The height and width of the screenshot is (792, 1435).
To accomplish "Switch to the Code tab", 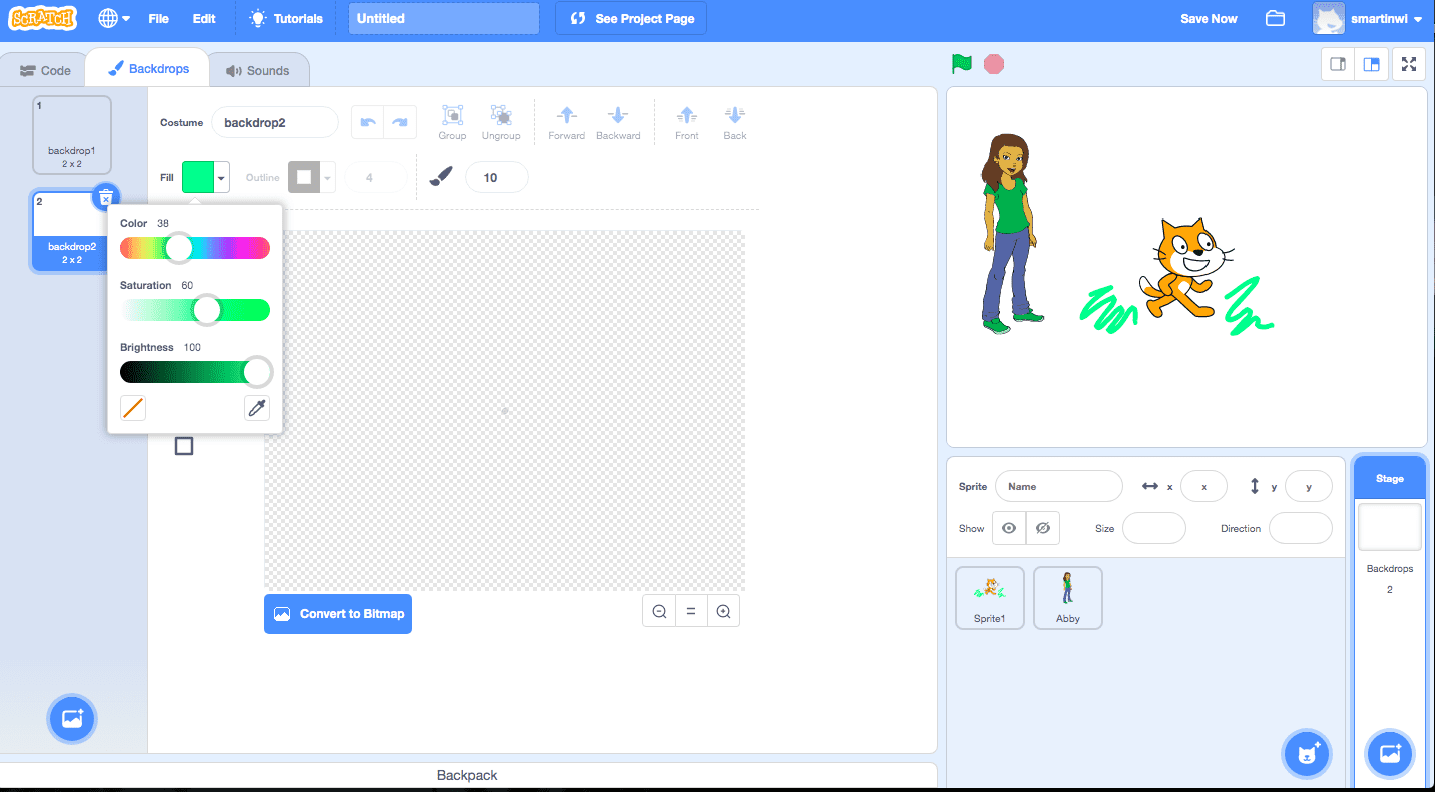I will point(45,70).
